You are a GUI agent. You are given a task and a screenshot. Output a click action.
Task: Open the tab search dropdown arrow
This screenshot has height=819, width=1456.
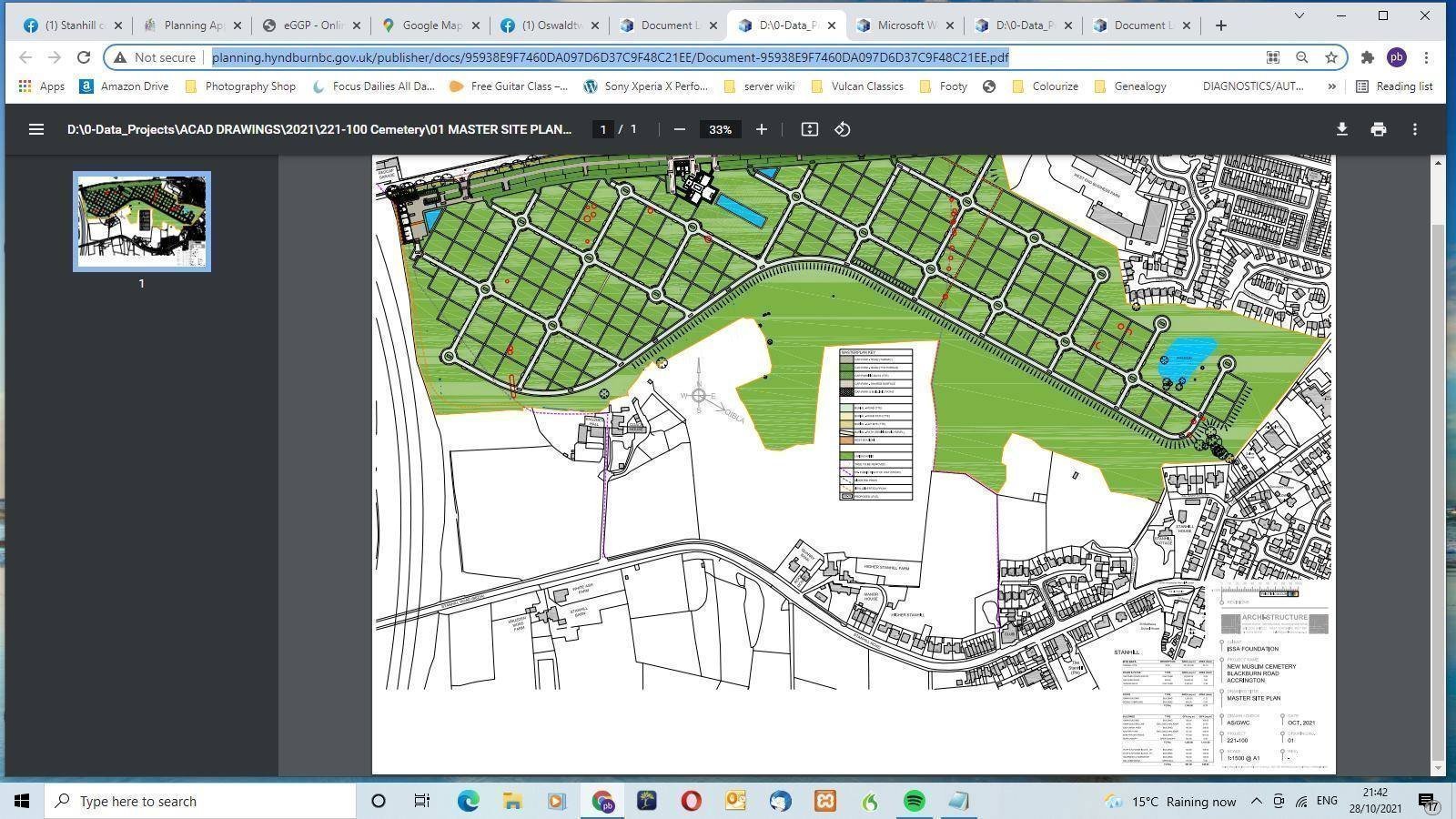tap(1299, 15)
